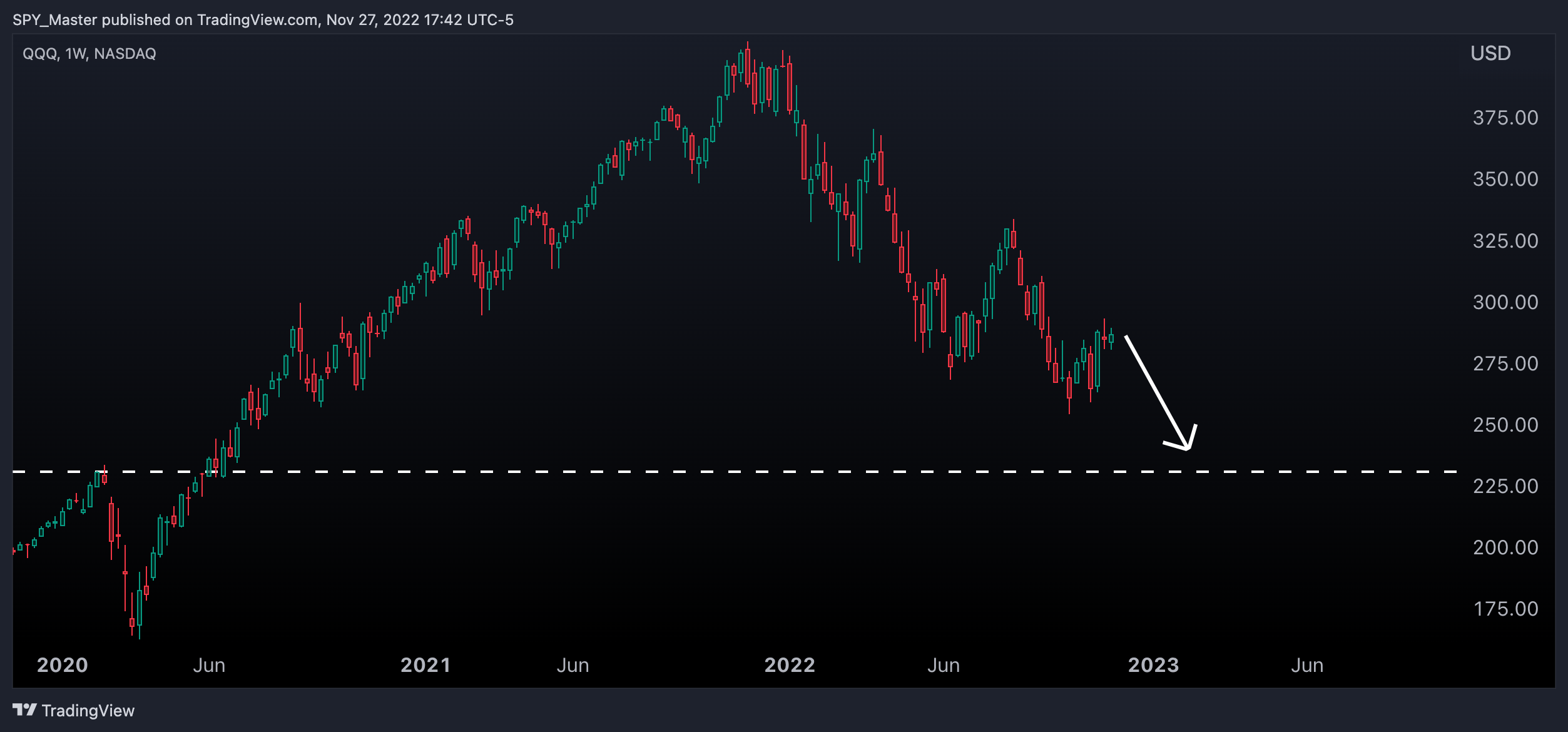
Task: Click the 300.00 price axis label
Action: click(1505, 302)
